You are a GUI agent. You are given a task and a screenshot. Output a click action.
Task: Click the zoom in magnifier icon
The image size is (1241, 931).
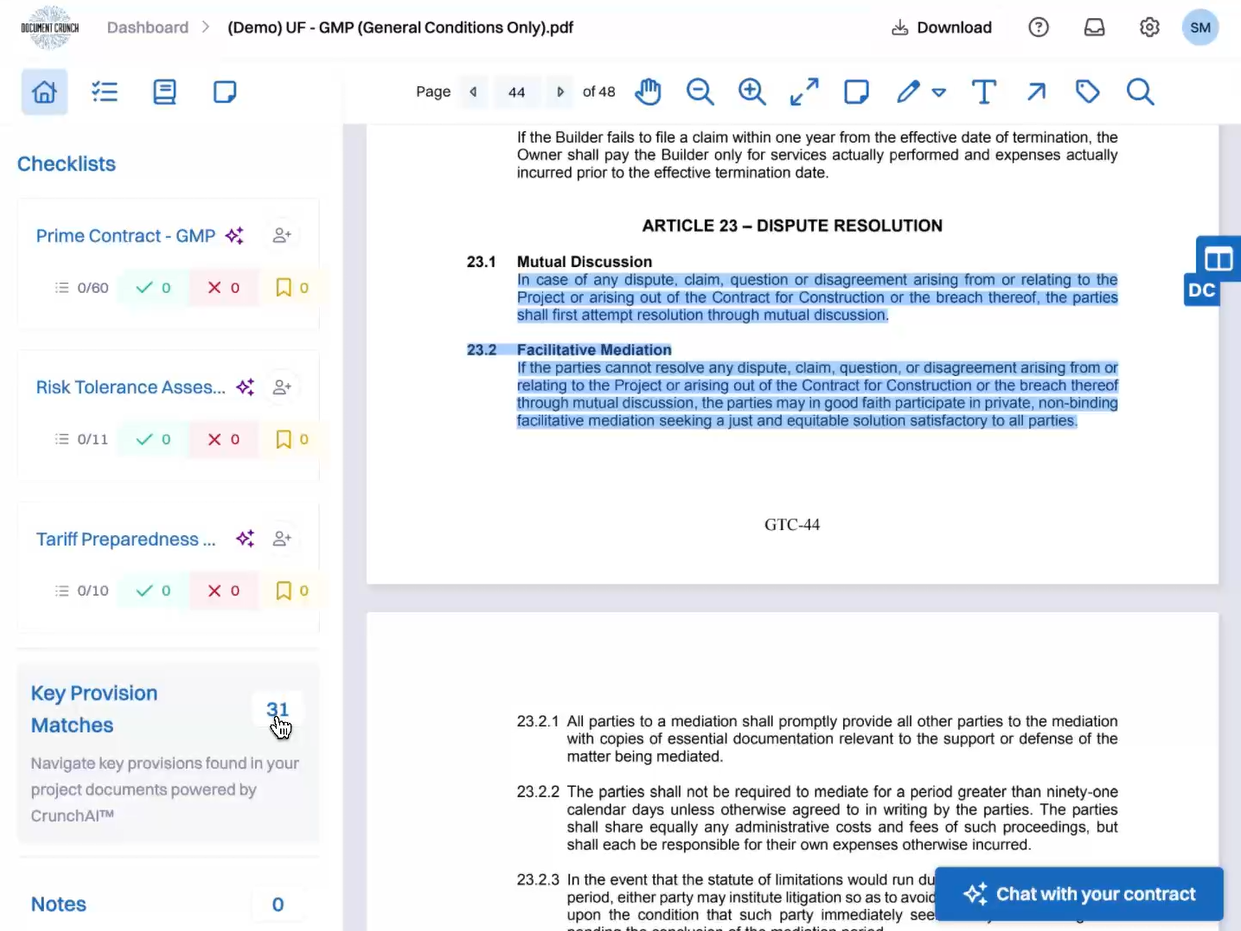coord(752,92)
